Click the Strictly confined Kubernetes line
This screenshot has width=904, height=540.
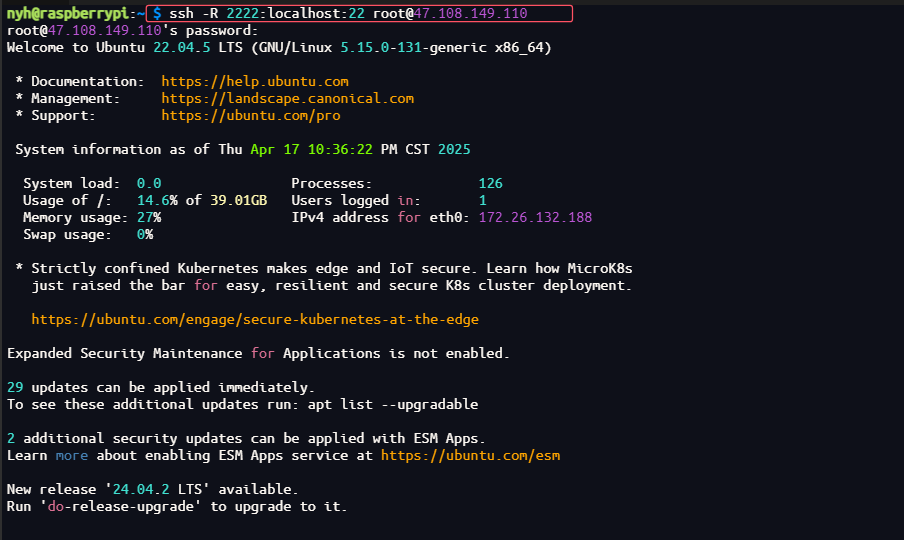click(324, 269)
